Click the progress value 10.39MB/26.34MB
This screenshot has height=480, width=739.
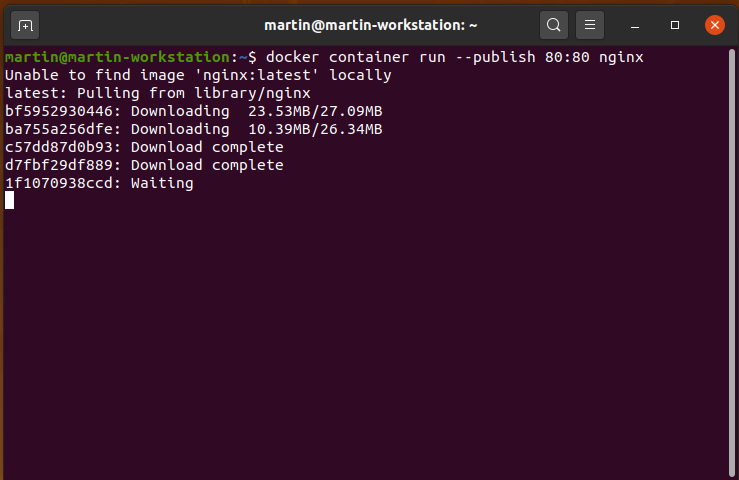[x=315, y=129]
